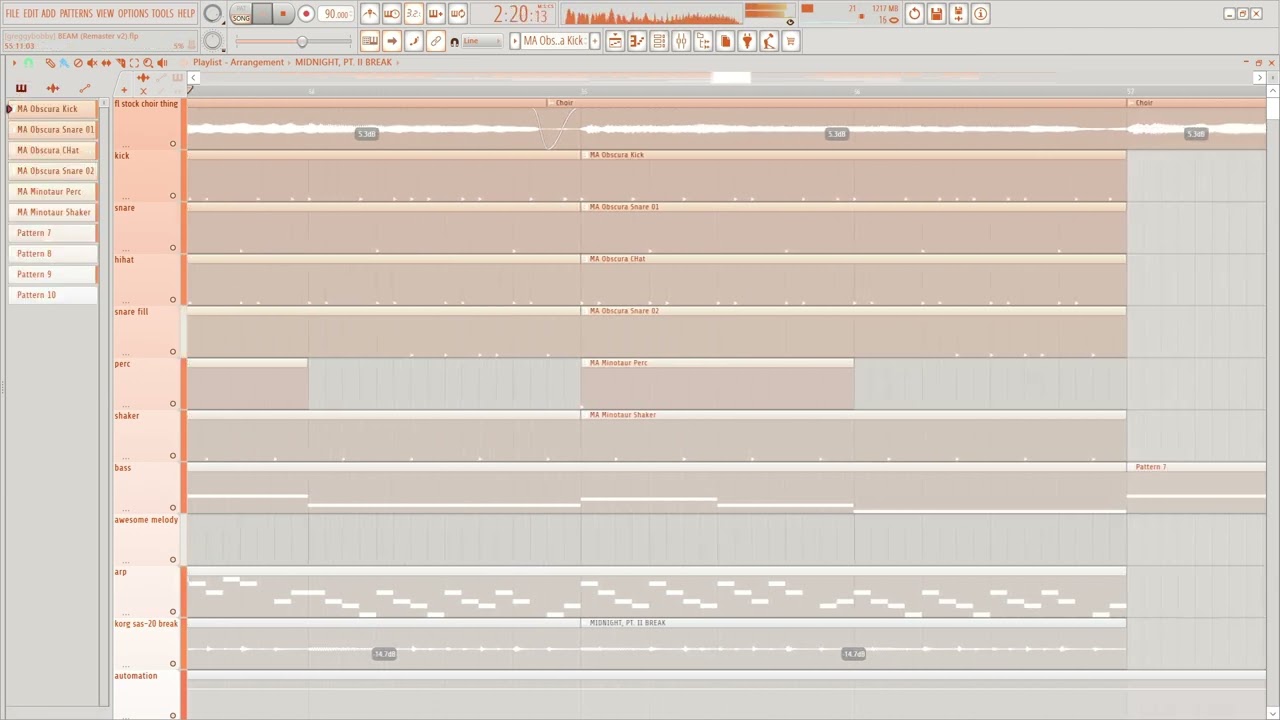The height and width of the screenshot is (720, 1280).
Task: Click the master pitch knob
Action: tap(213, 41)
